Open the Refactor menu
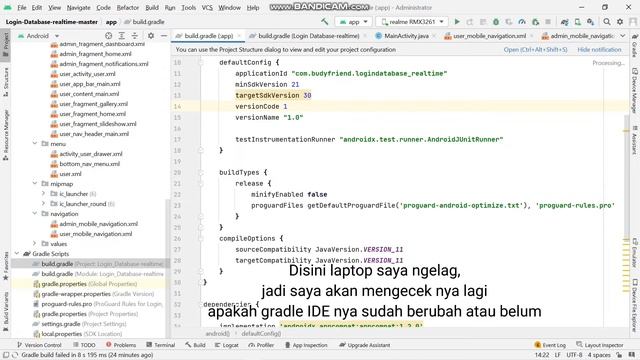 tap(128, 7)
